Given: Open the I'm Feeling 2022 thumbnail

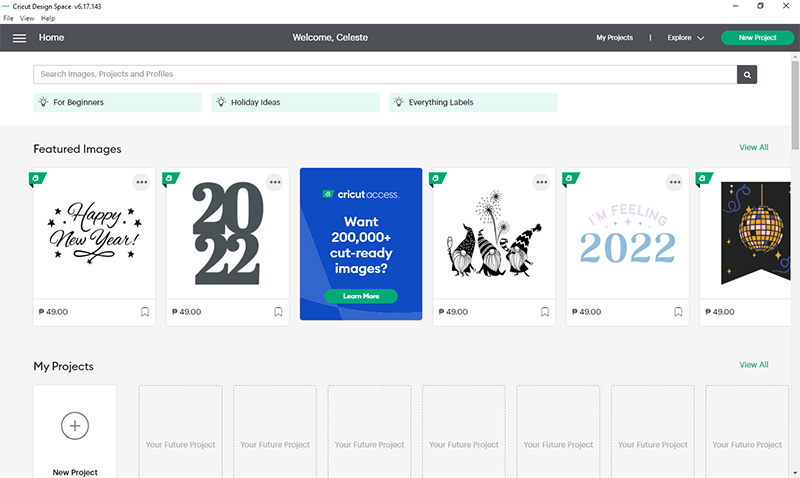Looking at the screenshot, I should click(628, 233).
